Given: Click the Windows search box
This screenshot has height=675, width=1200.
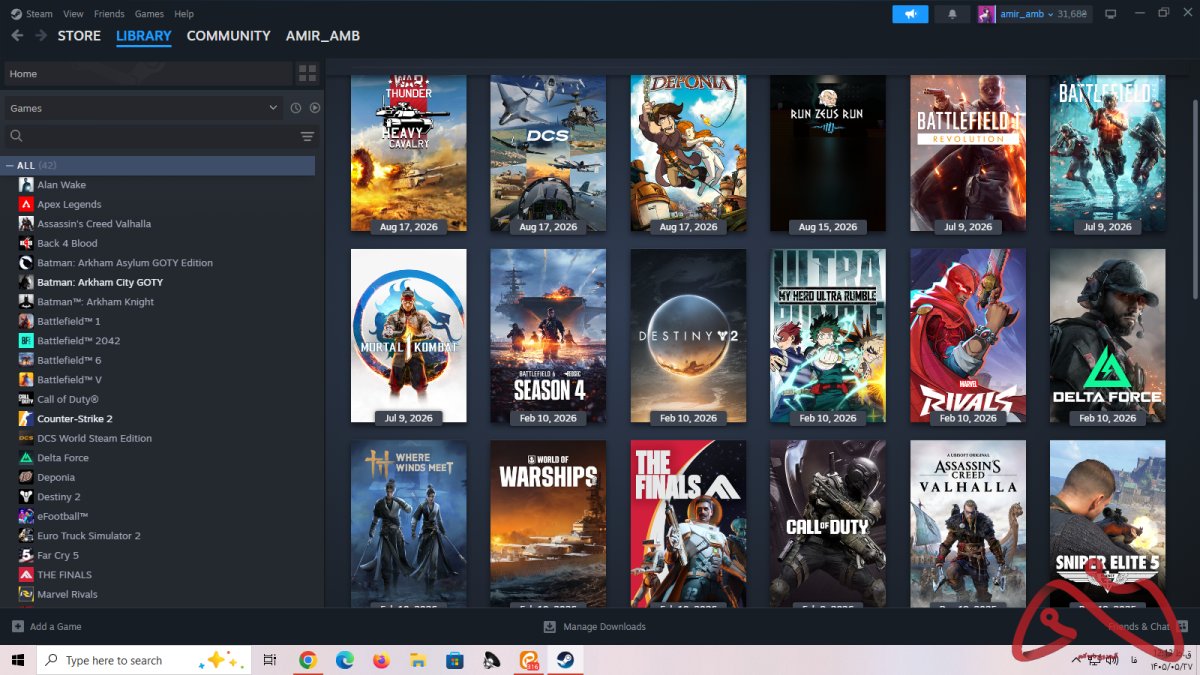Looking at the screenshot, I should [x=144, y=660].
